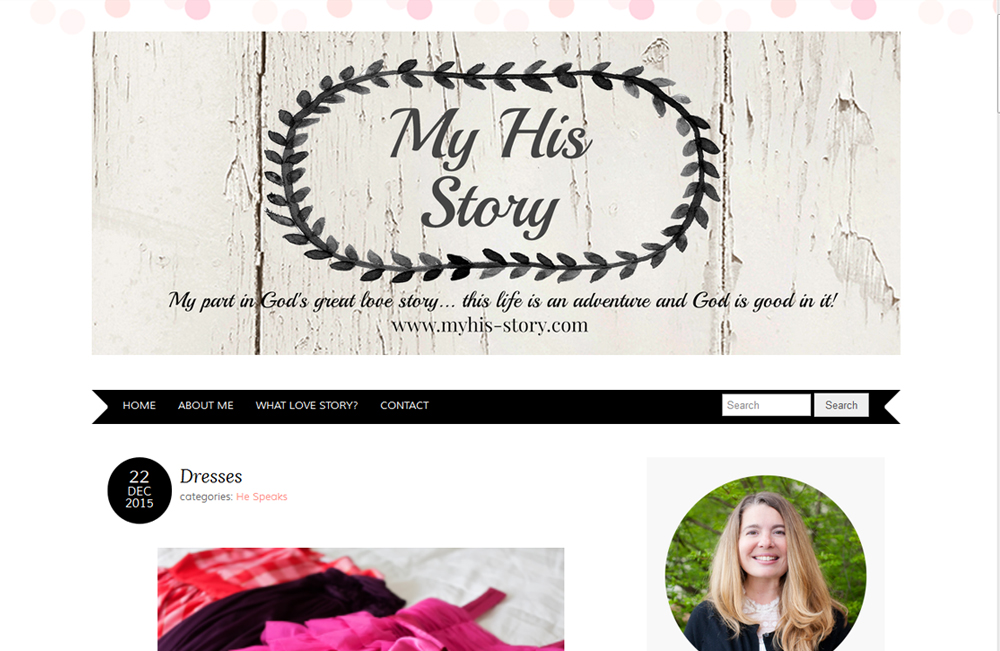Open the He Speaks category link
The image size is (1000, 651).
[x=261, y=497]
